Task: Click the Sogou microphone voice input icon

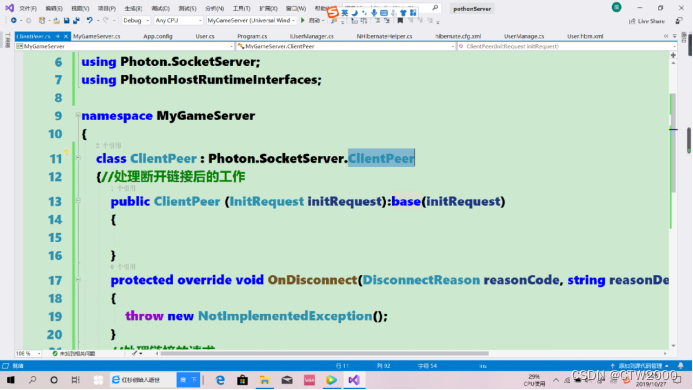Action: (374, 13)
